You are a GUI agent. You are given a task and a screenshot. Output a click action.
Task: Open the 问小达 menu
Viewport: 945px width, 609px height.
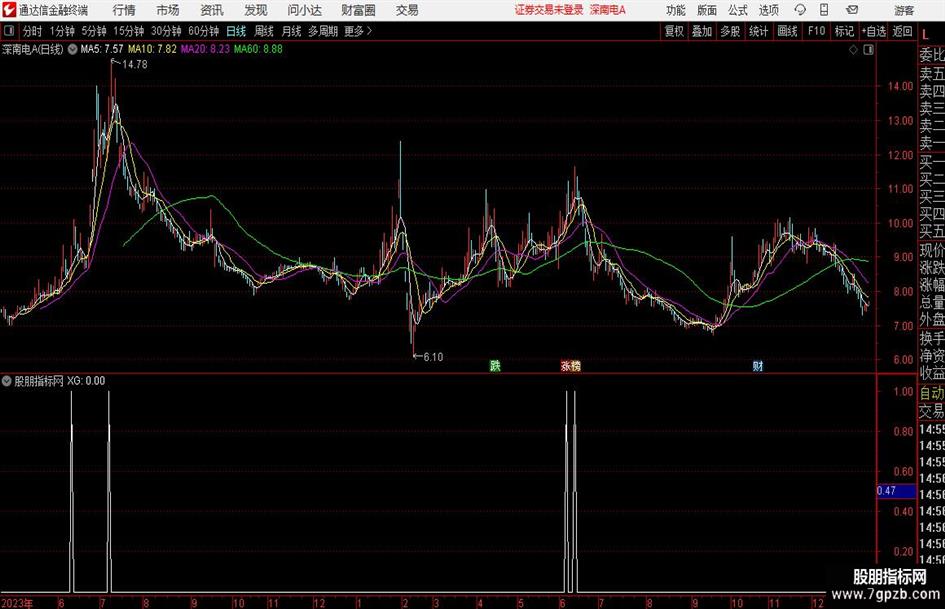[304, 10]
